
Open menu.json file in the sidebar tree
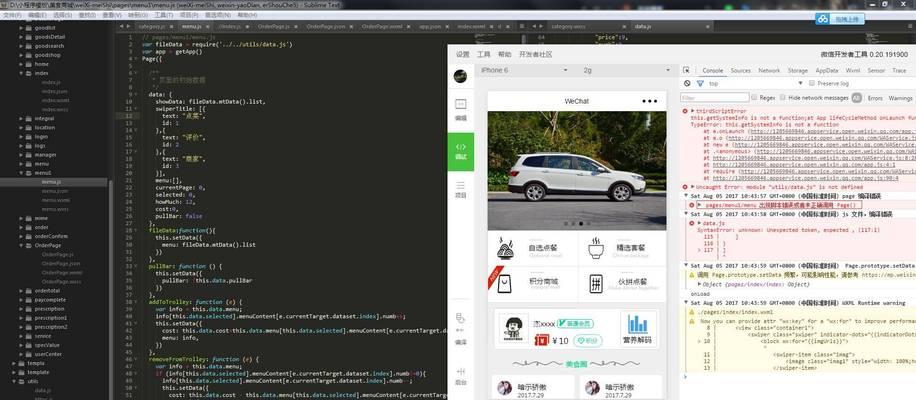[x=54, y=191]
